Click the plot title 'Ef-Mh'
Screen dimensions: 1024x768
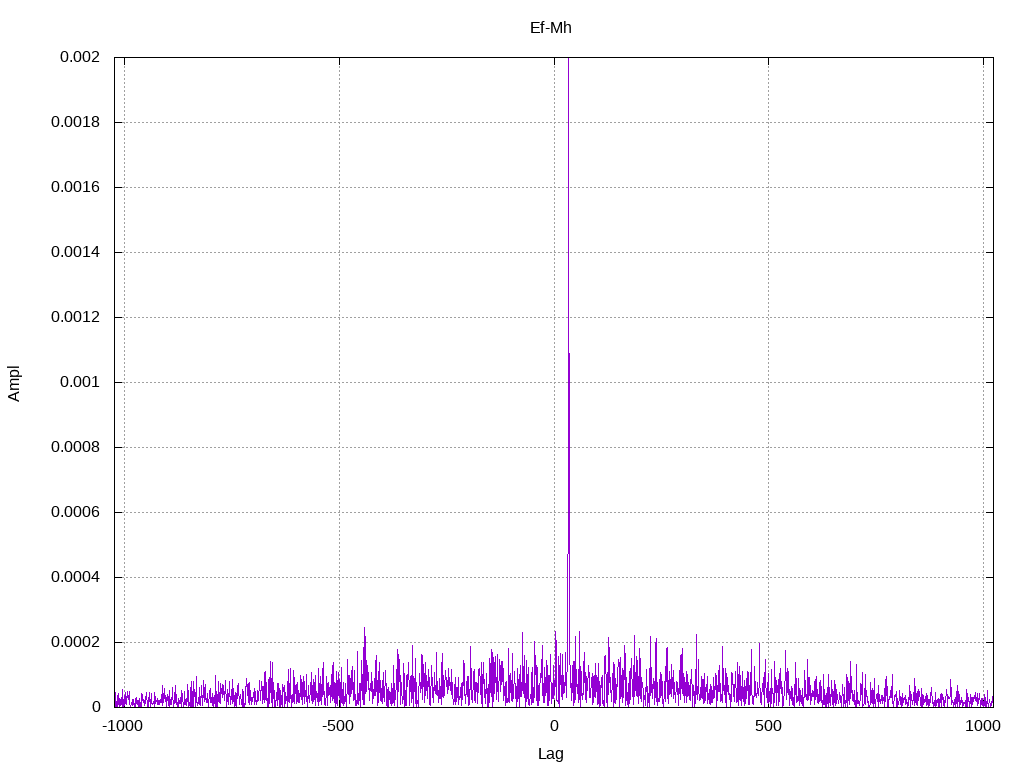[x=551, y=27]
